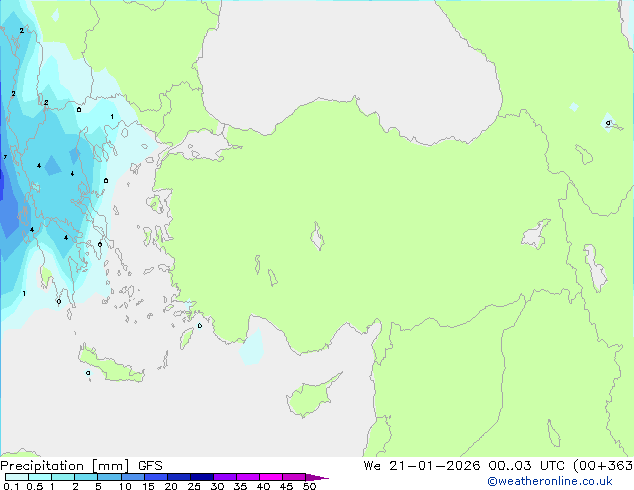Click the "7" precipitation value on the map
Screen dimensions: 634x490
[x=5, y=157]
